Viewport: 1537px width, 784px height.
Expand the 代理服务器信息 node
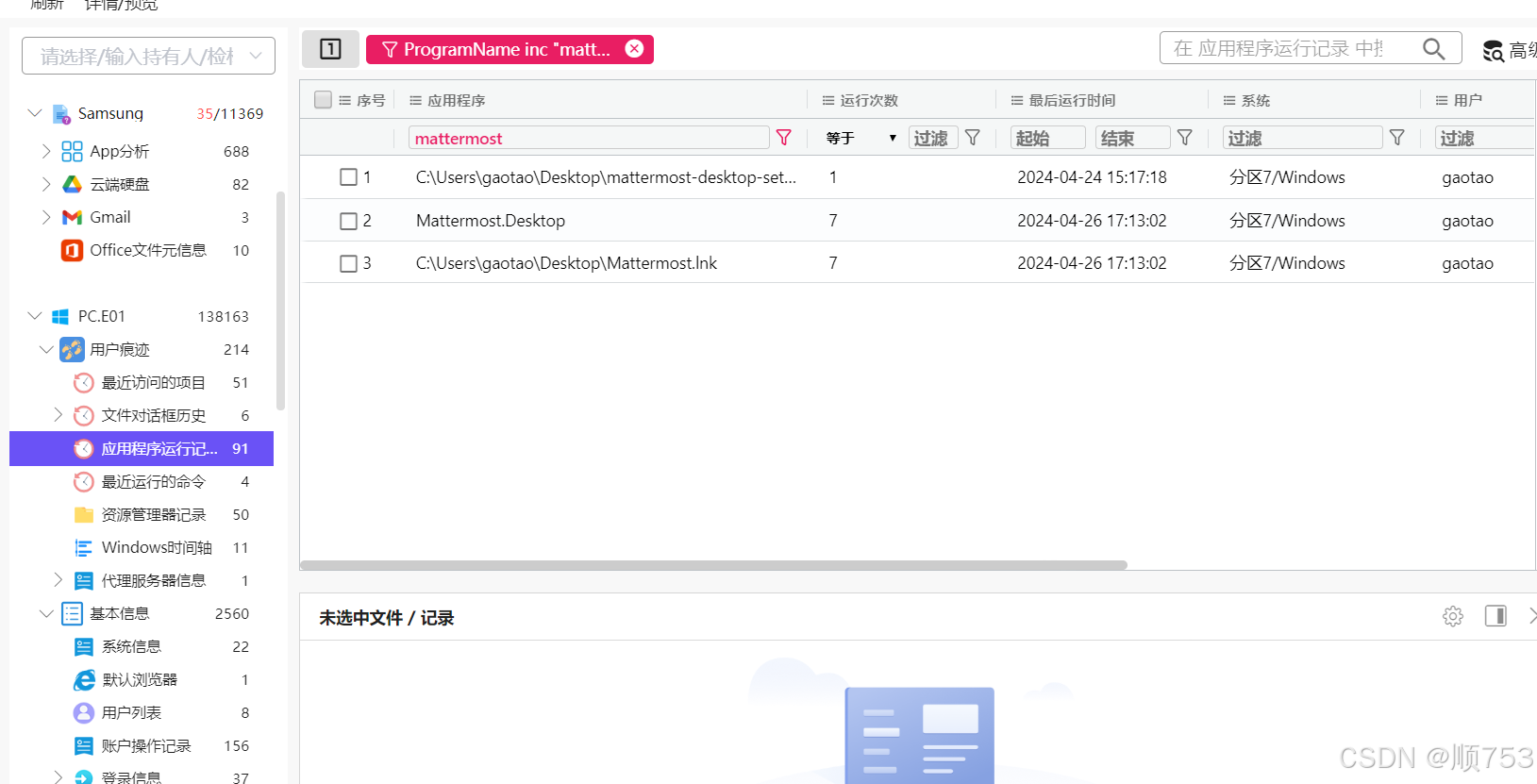[x=58, y=580]
